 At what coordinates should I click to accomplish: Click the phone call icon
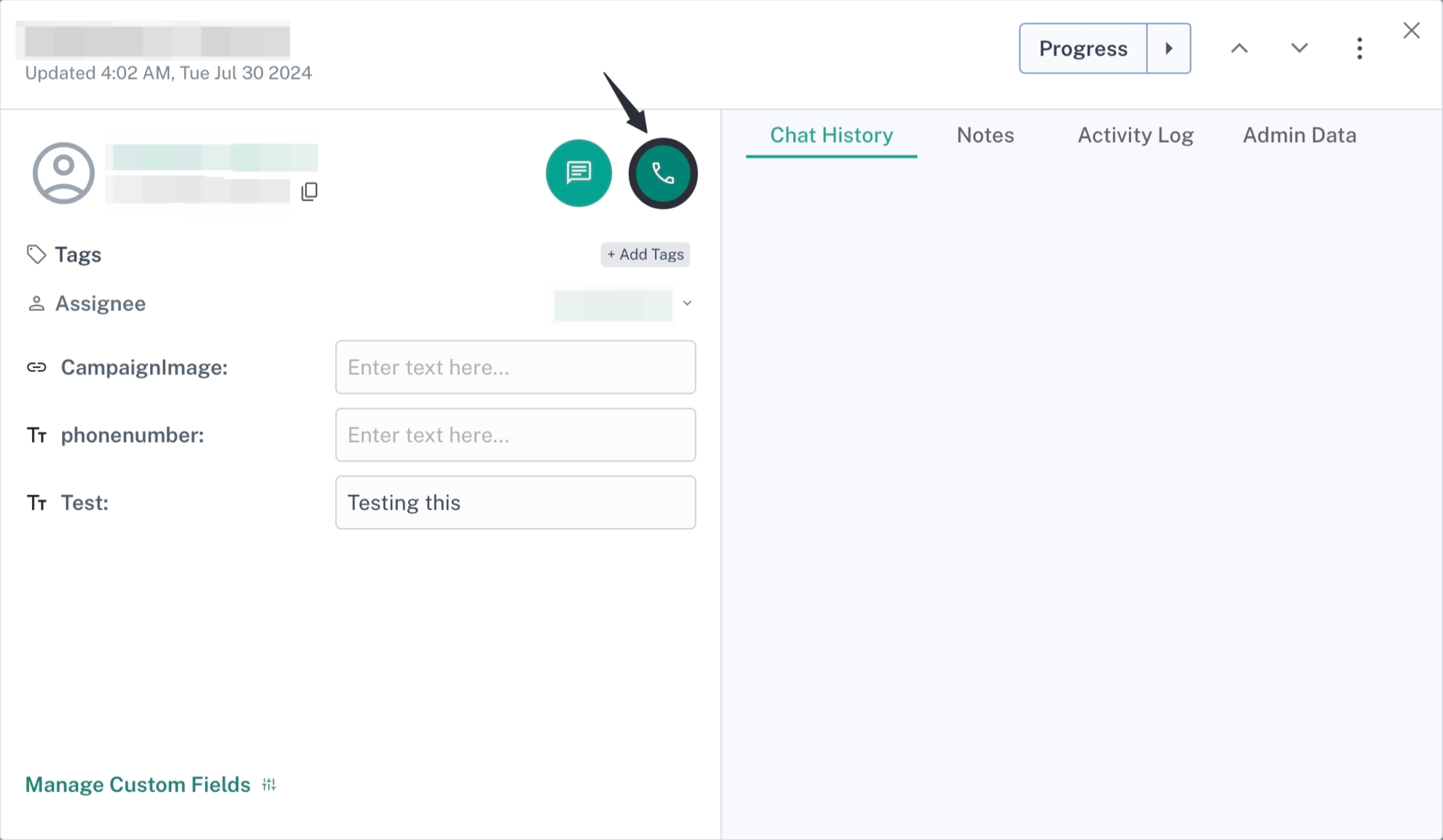tap(662, 173)
